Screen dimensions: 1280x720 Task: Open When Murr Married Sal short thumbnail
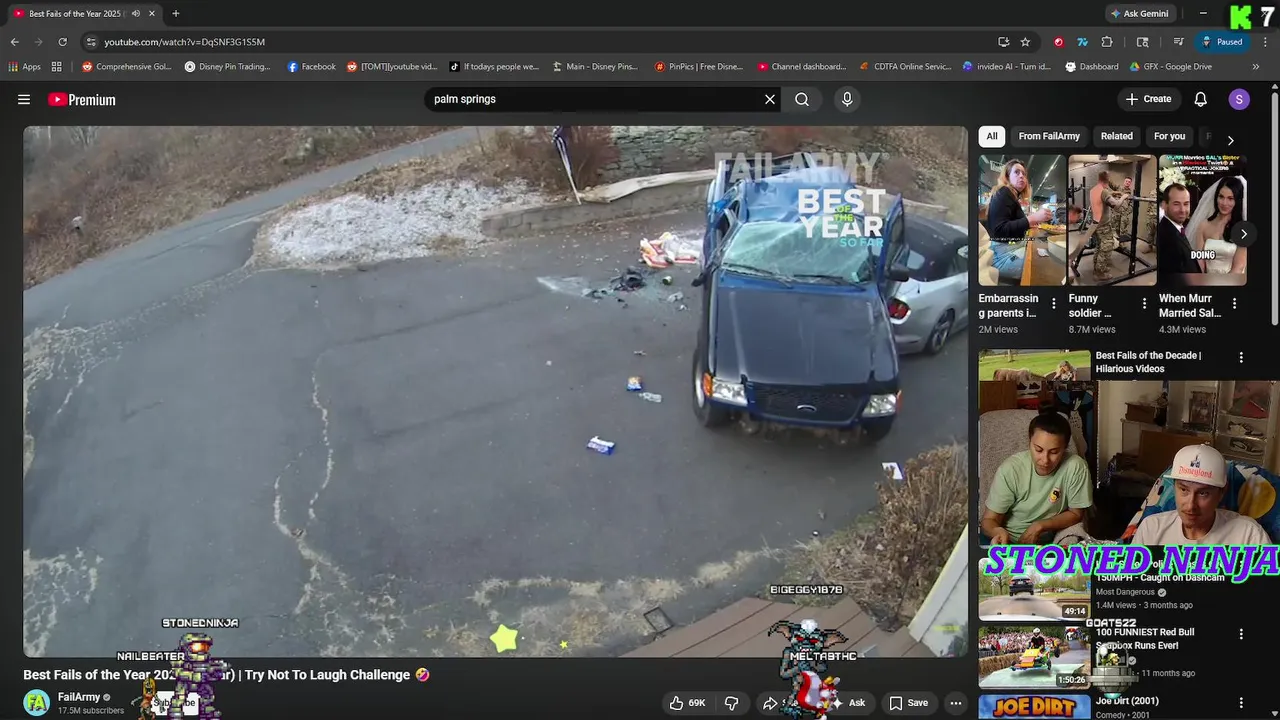(1204, 220)
